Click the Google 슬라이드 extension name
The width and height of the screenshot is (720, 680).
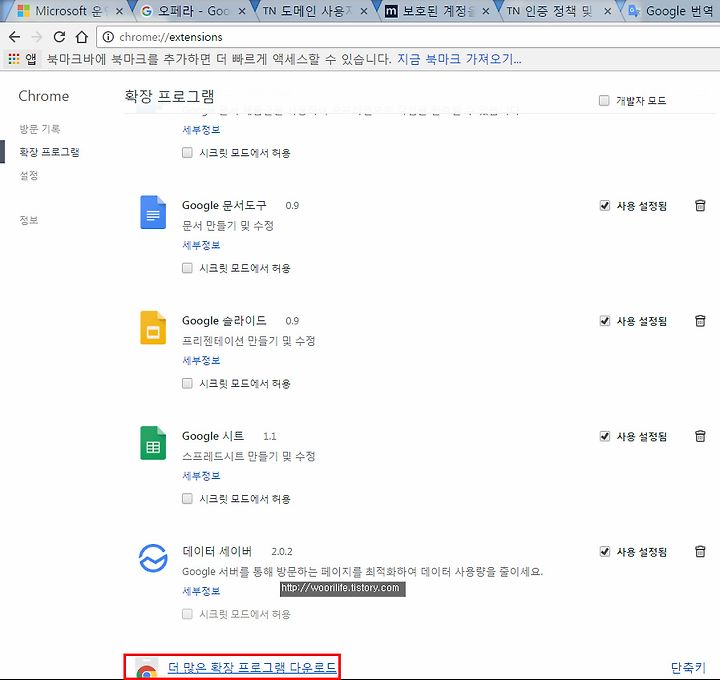(x=224, y=320)
